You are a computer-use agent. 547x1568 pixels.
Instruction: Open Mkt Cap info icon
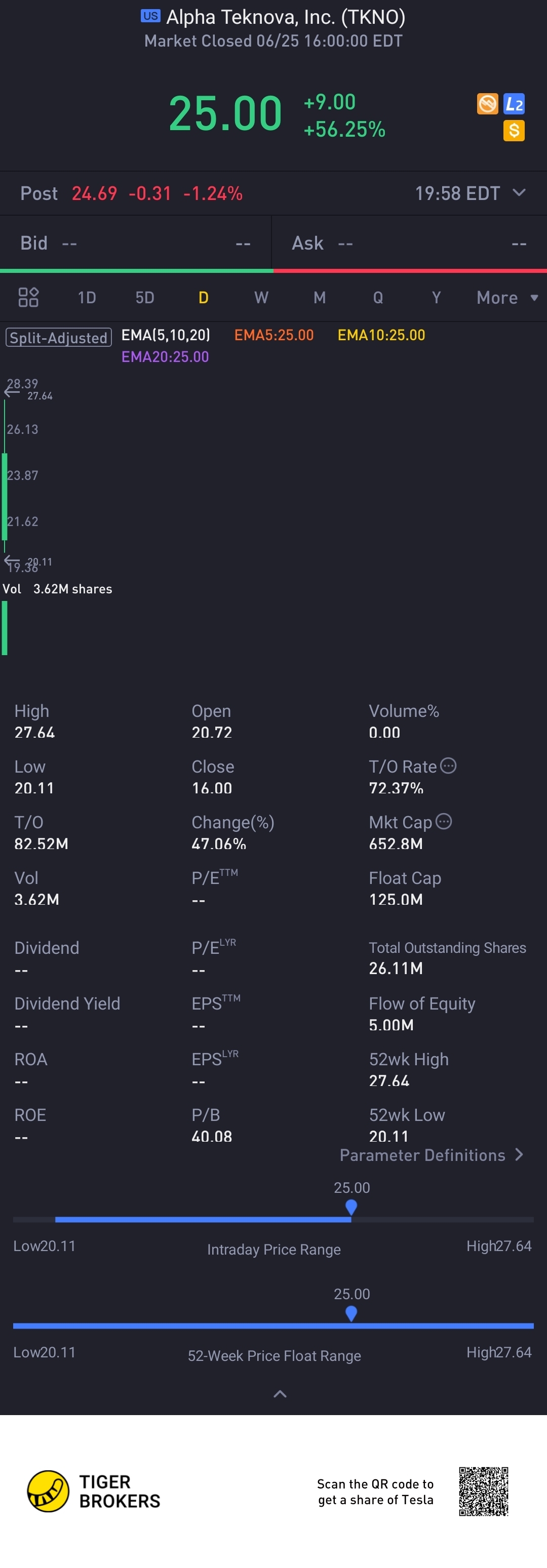pos(444,821)
